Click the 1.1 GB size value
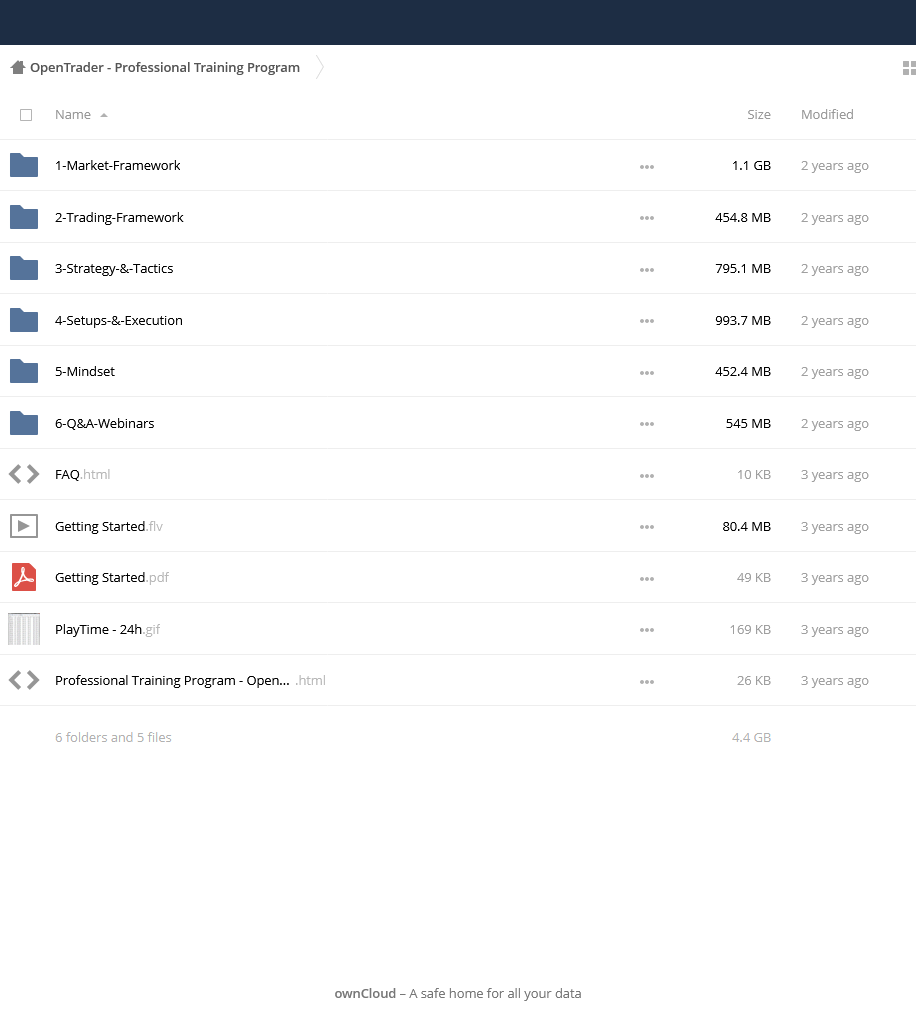The width and height of the screenshot is (916, 1023). coord(752,166)
